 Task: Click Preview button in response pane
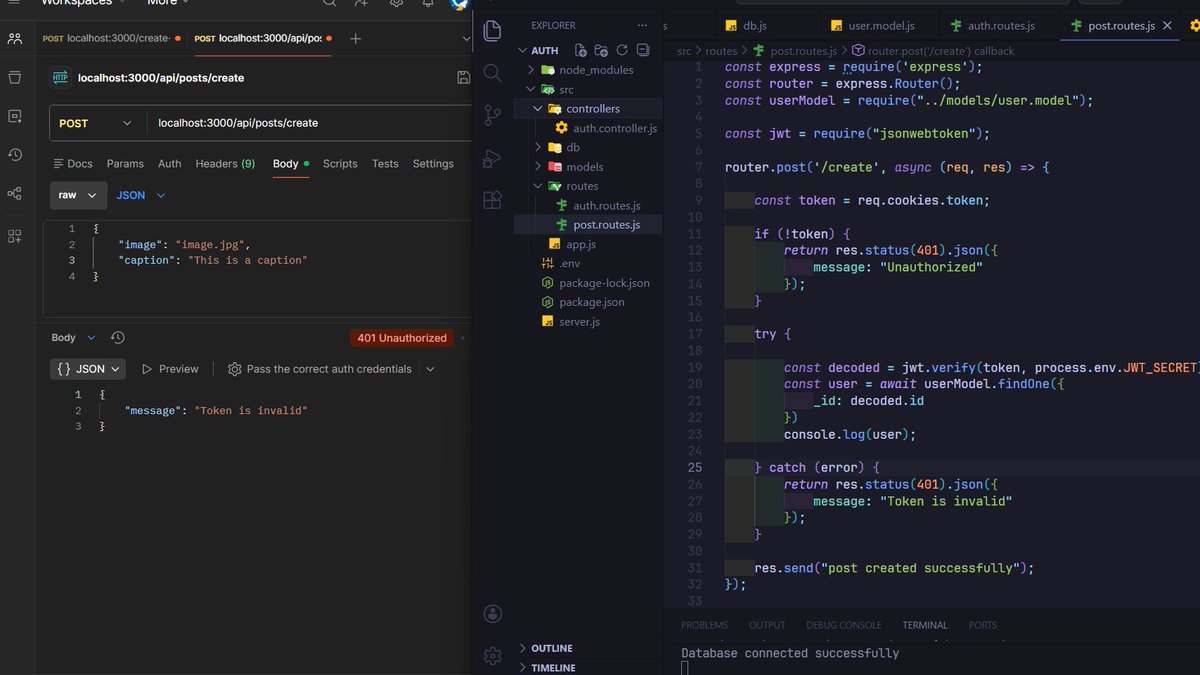point(170,369)
